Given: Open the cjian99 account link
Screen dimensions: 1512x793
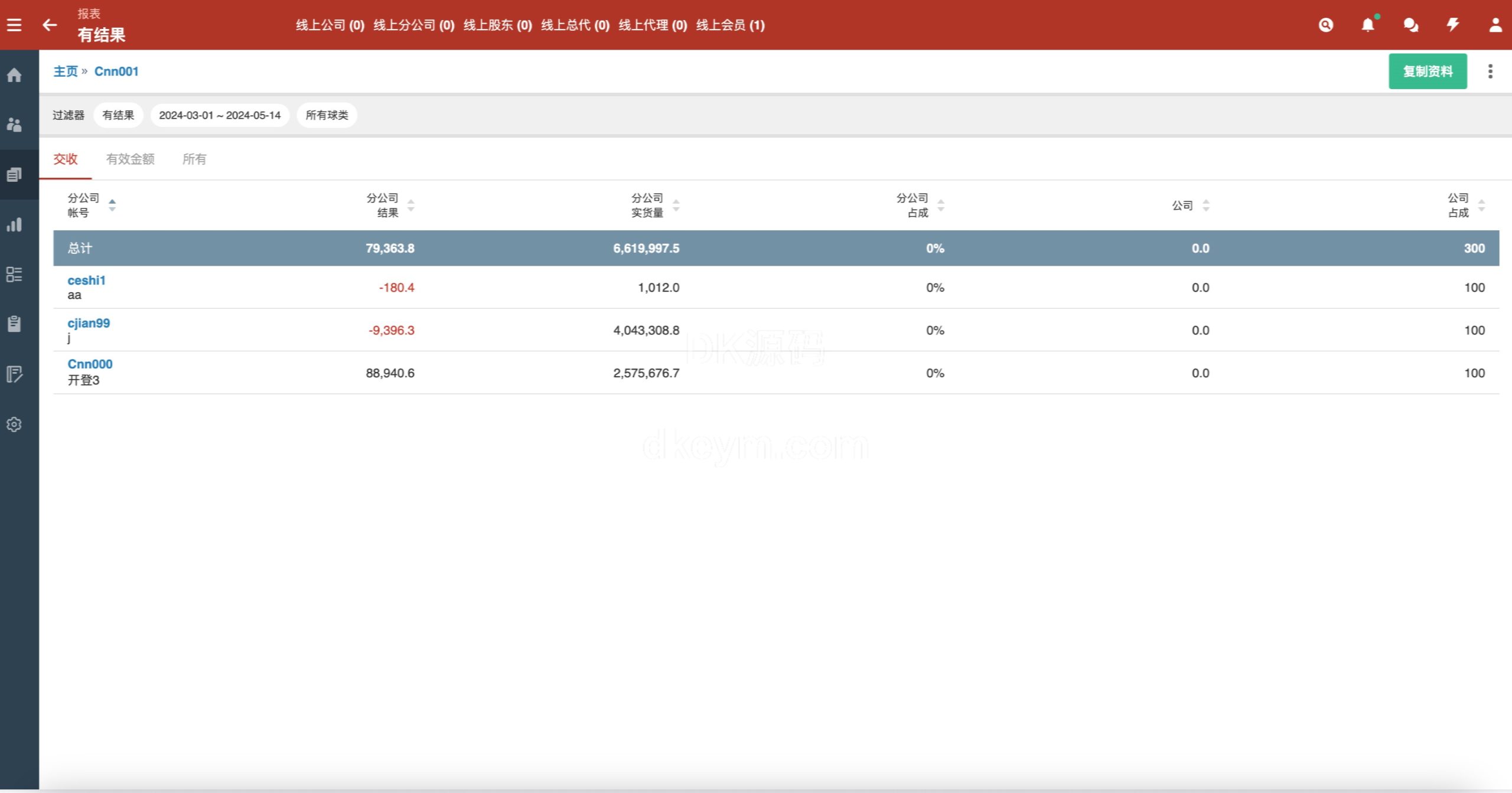Looking at the screenshot, I should [89, 323].
